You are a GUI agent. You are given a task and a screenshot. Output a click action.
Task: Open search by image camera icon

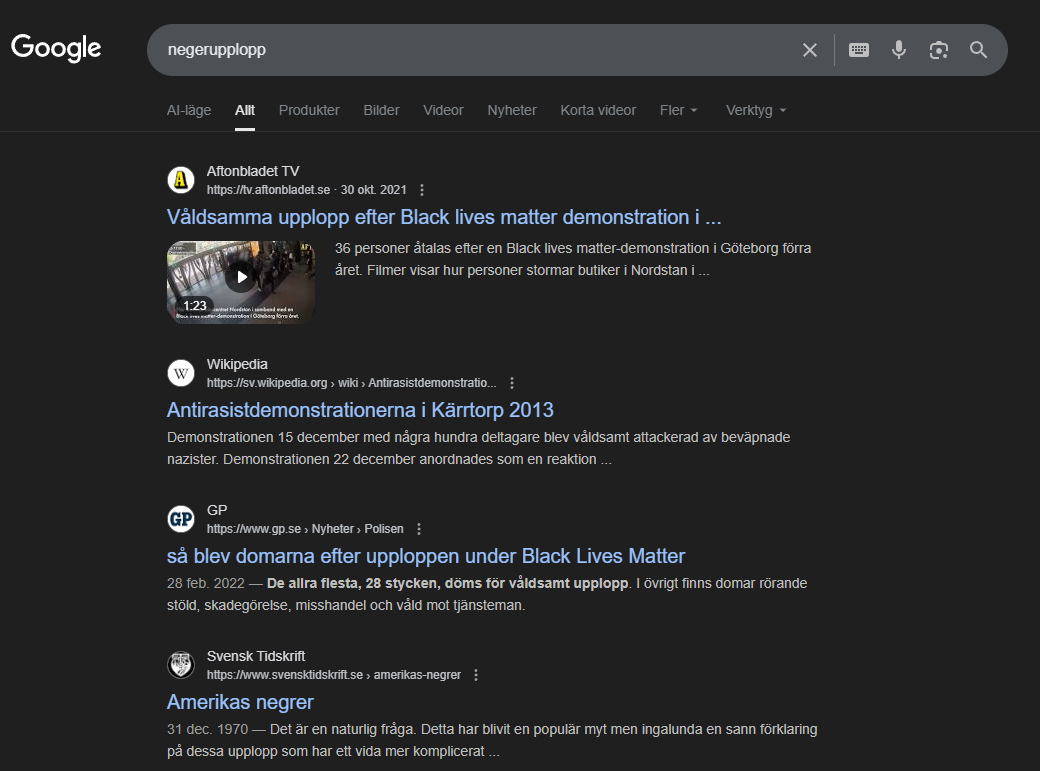pyautogui.click(x=939, y=50)
